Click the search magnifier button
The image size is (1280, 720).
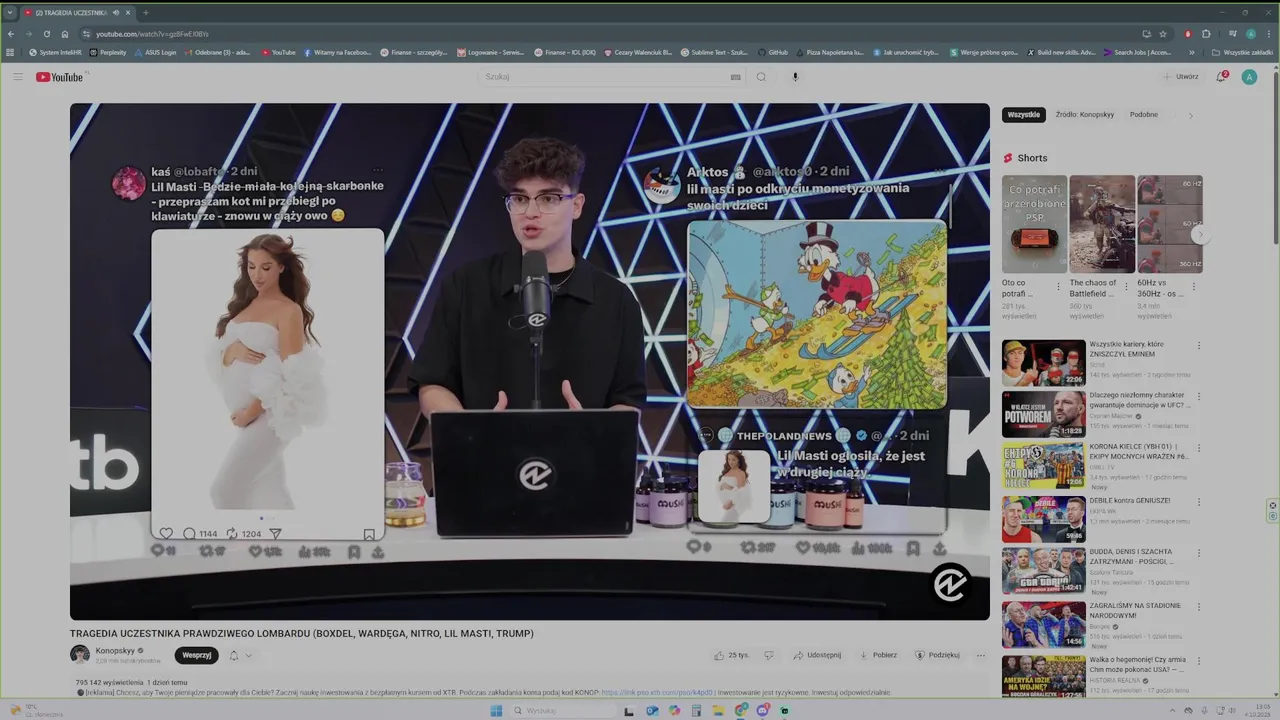[x=761, y=77]
